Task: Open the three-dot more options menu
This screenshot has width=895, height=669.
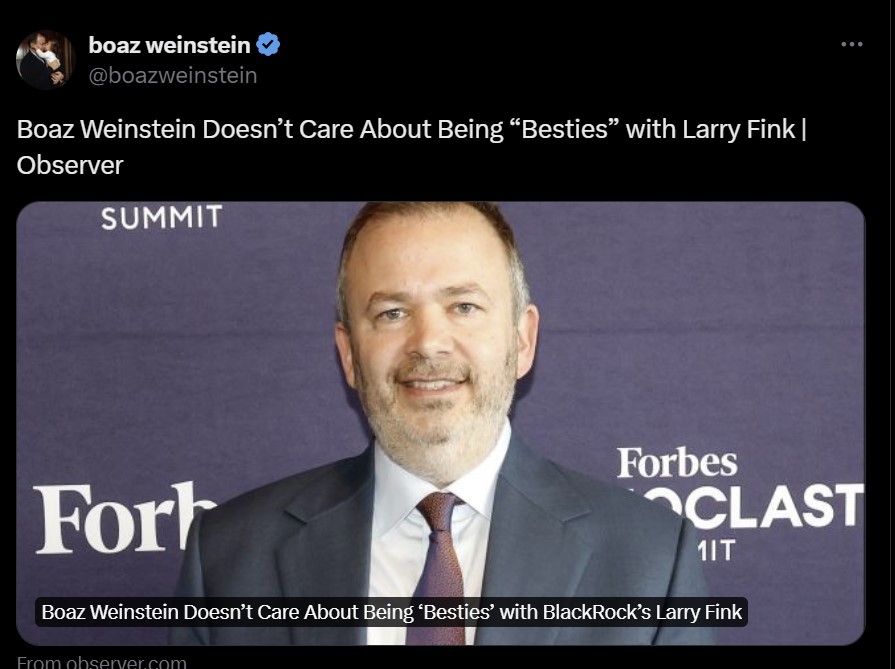Action: 851,45
